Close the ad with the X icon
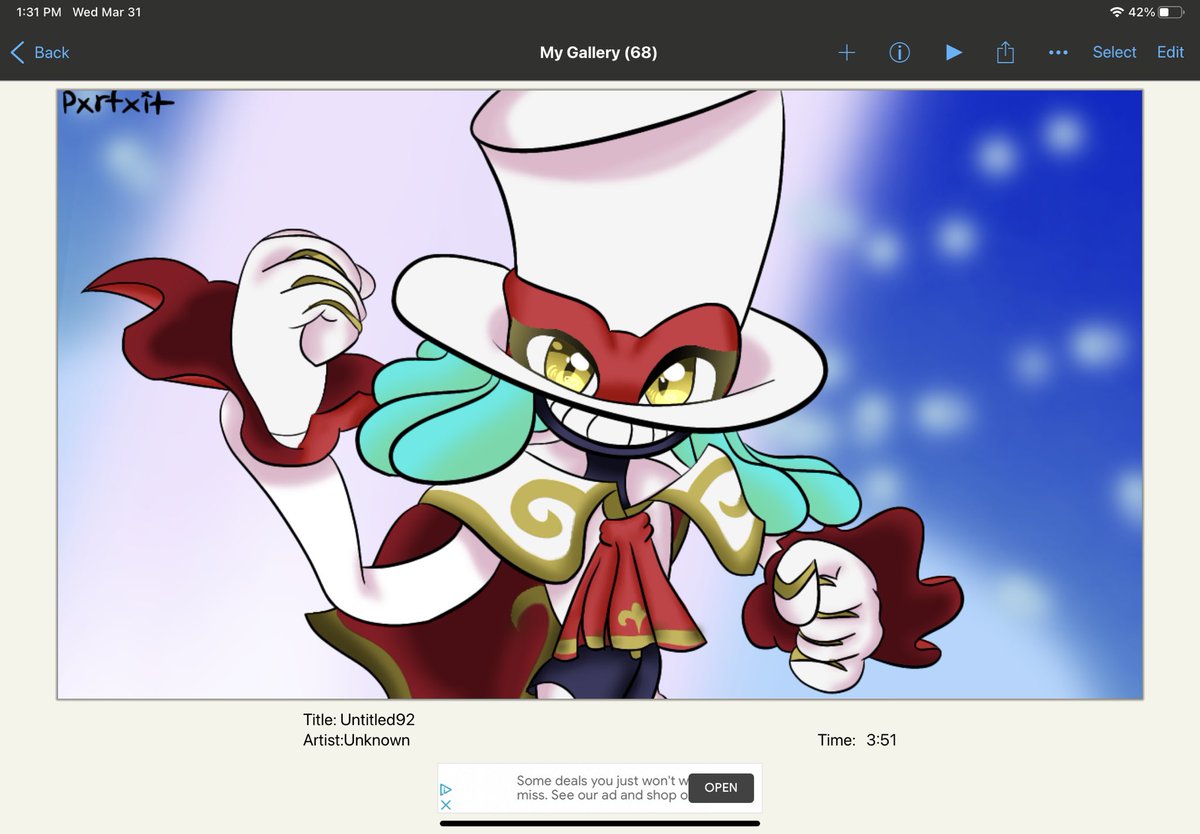Screen dimensions: 1200x834 click(446, 804)
